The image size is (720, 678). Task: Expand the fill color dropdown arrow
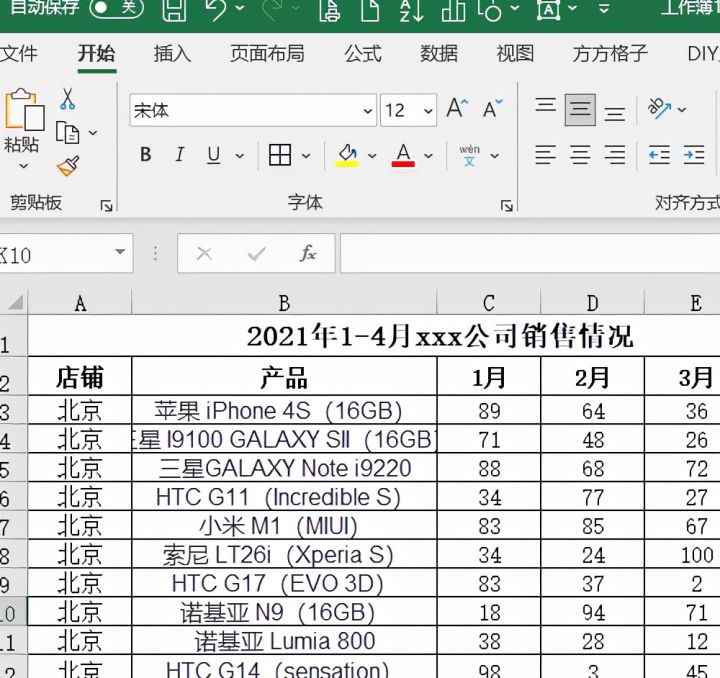tap(372, 156)
